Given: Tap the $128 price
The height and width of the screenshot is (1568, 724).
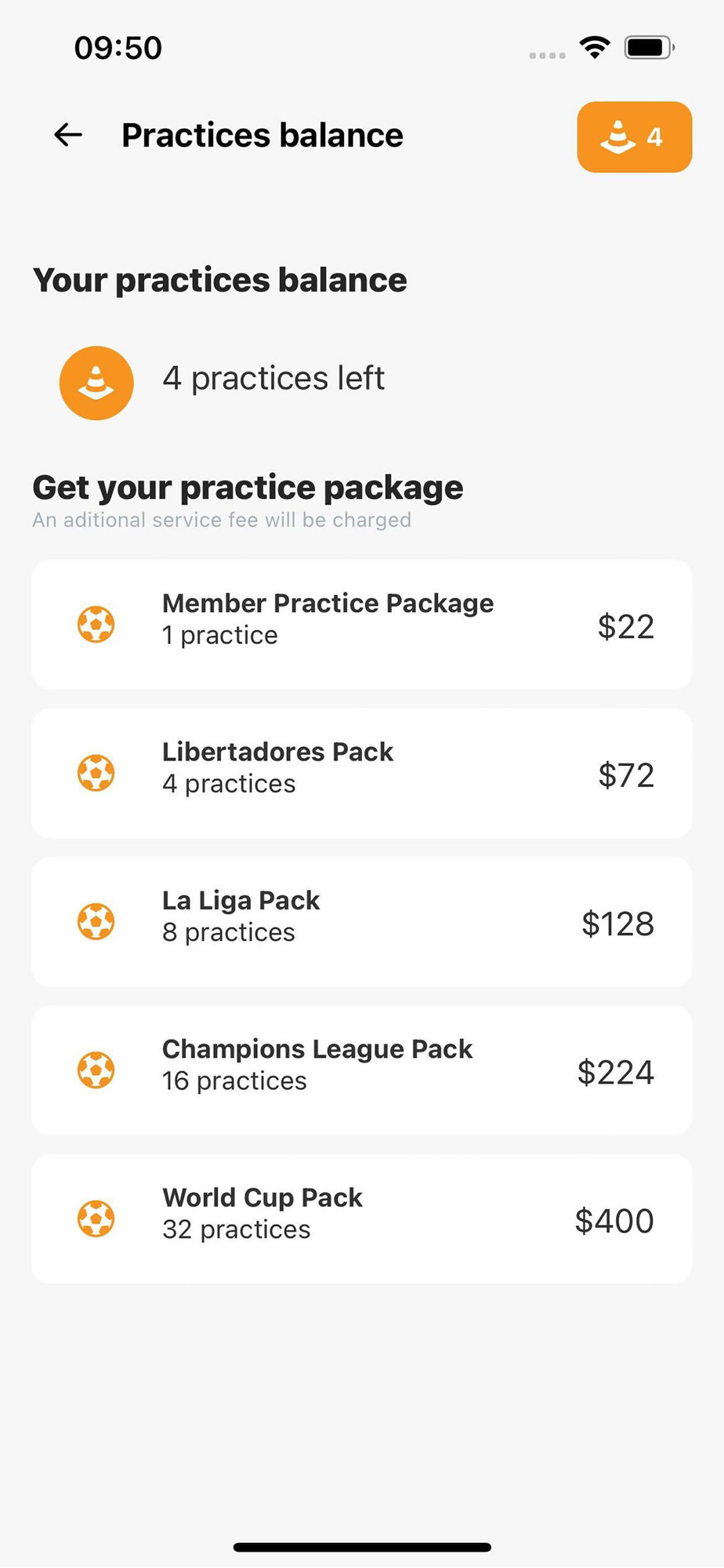Looking at the screenshot, I should 617,924.
